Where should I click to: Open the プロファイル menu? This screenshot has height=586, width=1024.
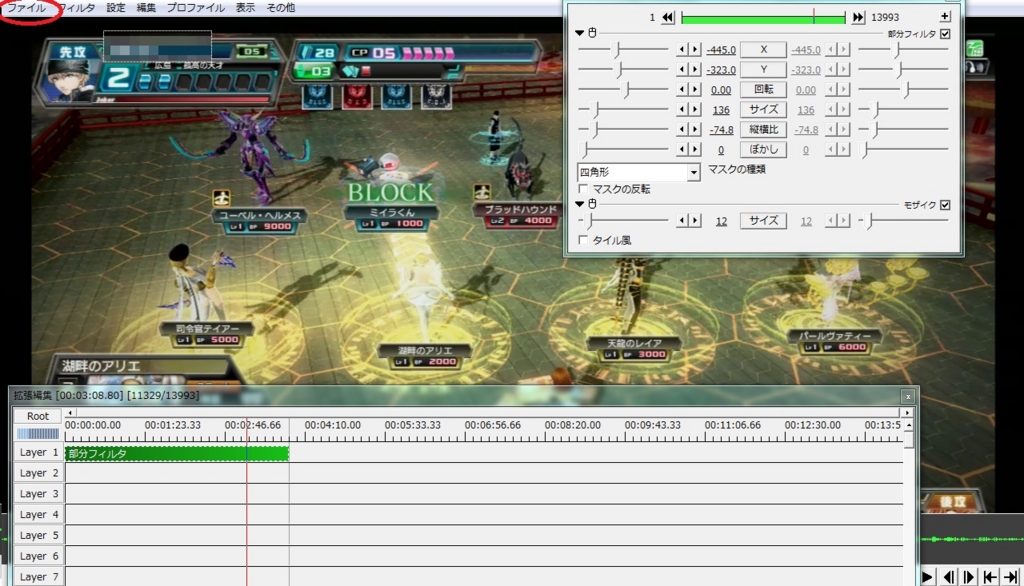click(195, 8)
